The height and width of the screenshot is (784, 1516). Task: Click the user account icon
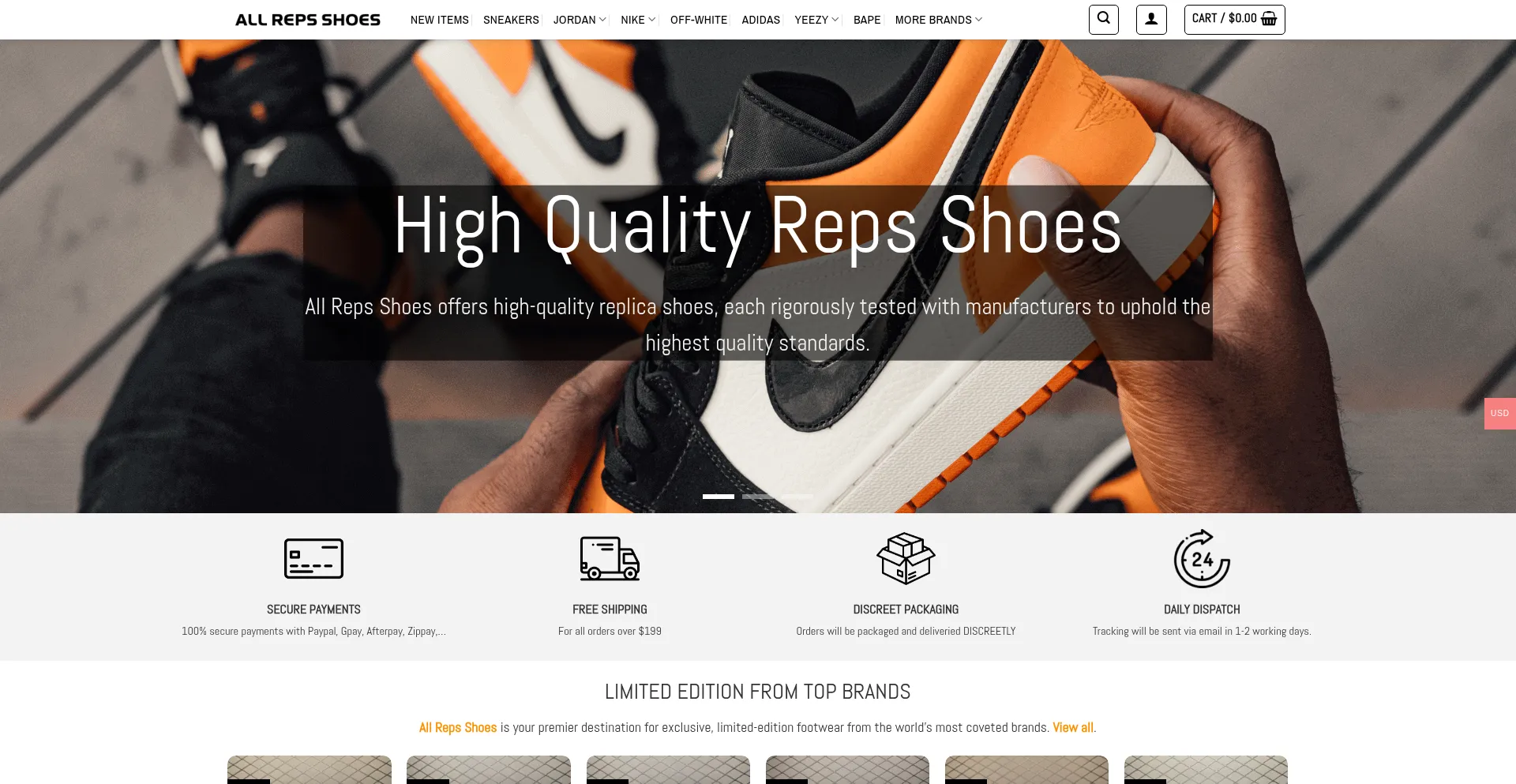1151,19
